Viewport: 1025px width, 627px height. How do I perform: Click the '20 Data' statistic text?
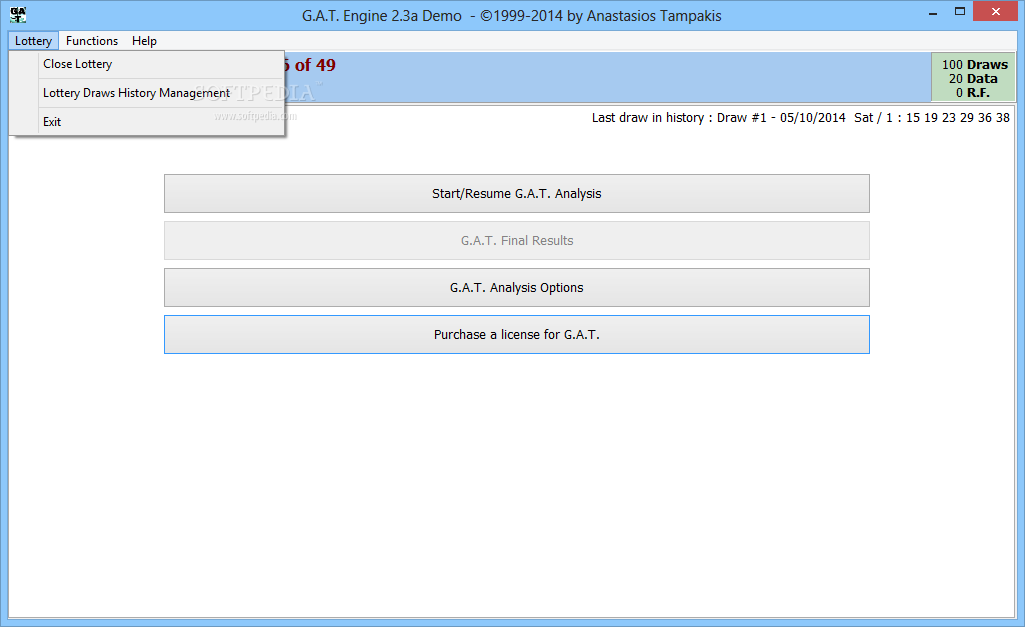[973, 78]
